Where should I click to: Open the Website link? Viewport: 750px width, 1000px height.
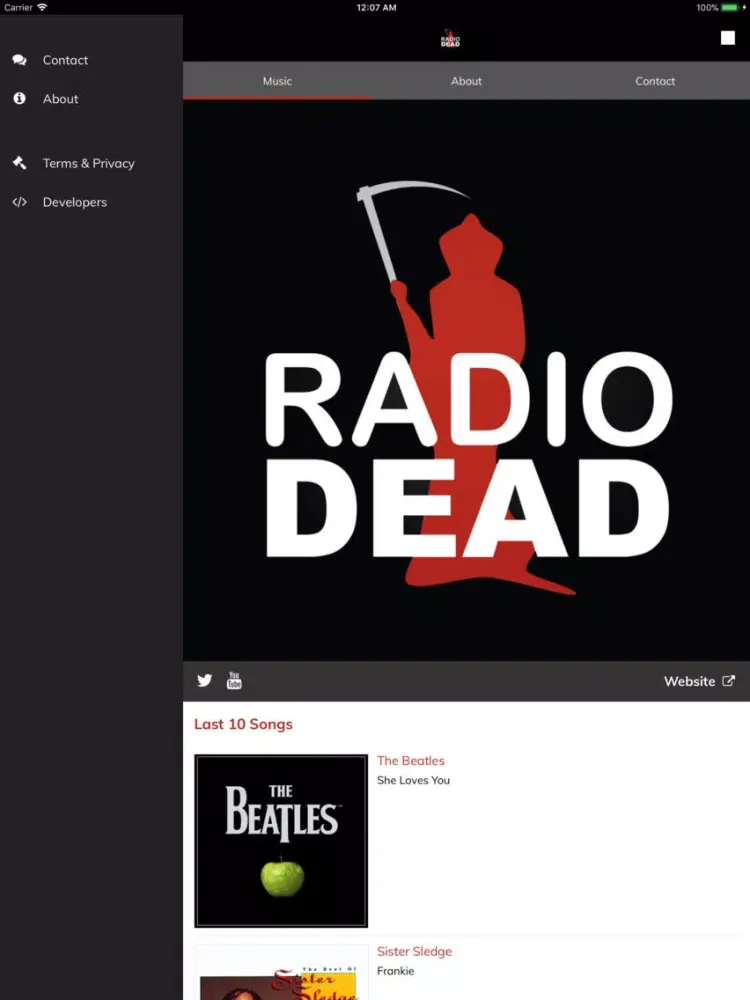pos(699,681)
